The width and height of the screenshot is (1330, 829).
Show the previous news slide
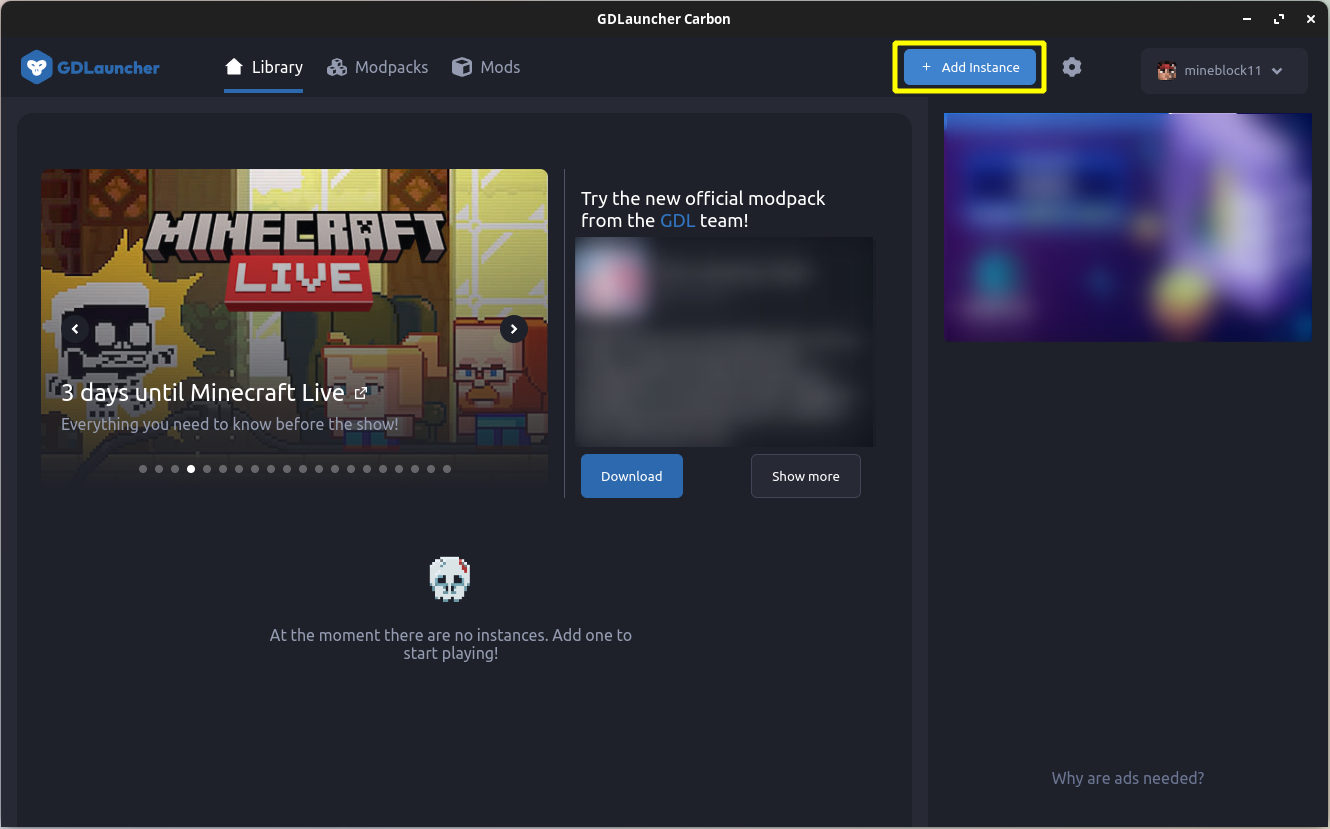click(75, 329)
